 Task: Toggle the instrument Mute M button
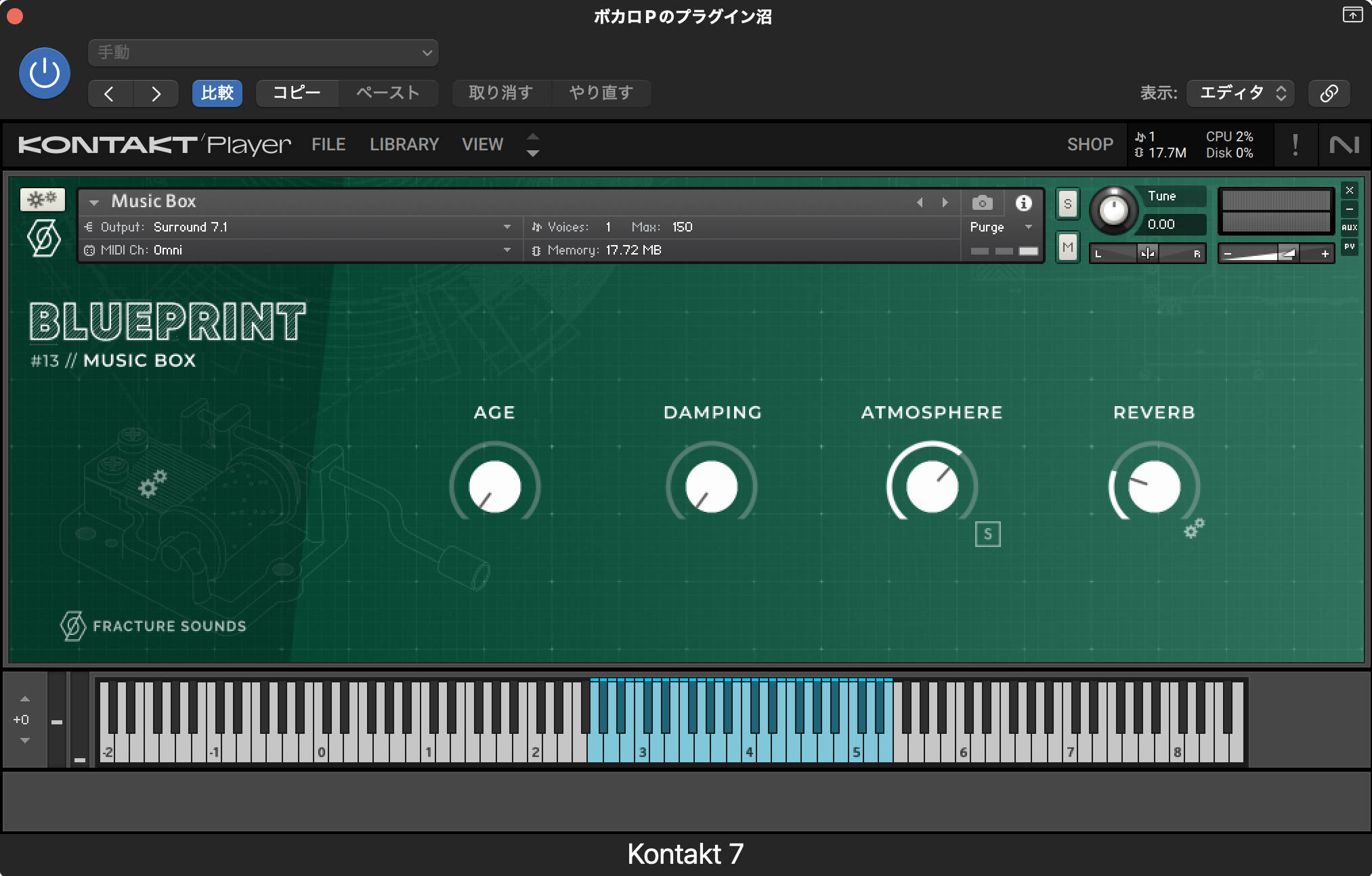click(x=1067, y=247)
